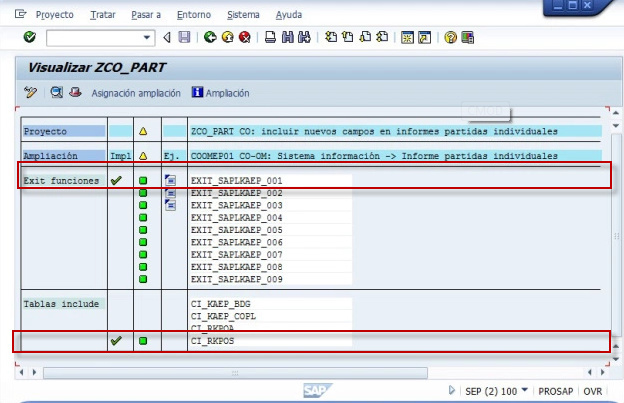Click green status square of CI_RKPOS
Image resolution: width=624 pixels, height=403 pixels.
pyautogui.click(x=143, y=341)
